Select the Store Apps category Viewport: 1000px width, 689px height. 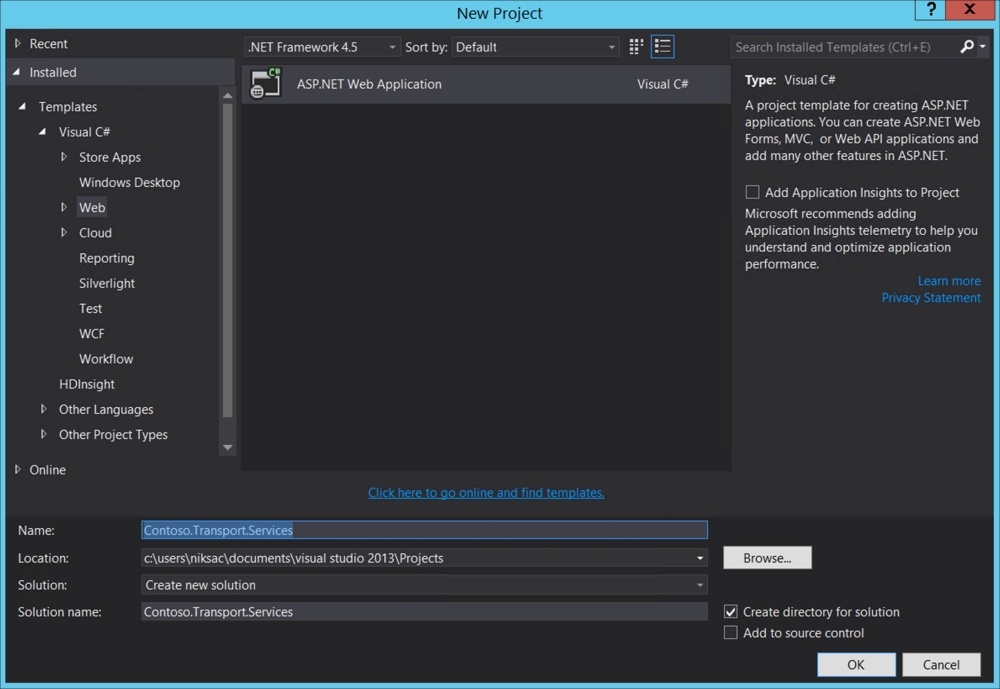[x=110, y=157]
